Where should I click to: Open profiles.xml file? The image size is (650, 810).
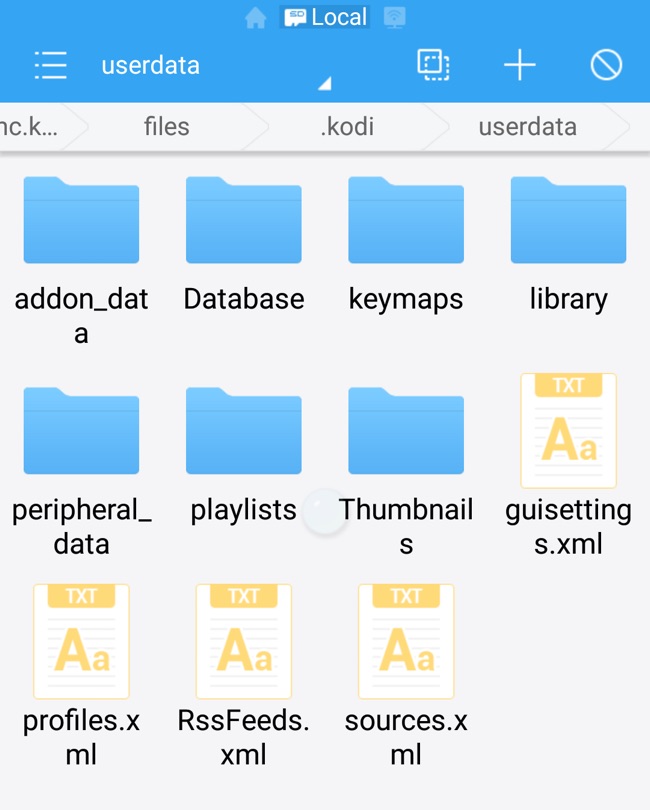pos(81,642)
